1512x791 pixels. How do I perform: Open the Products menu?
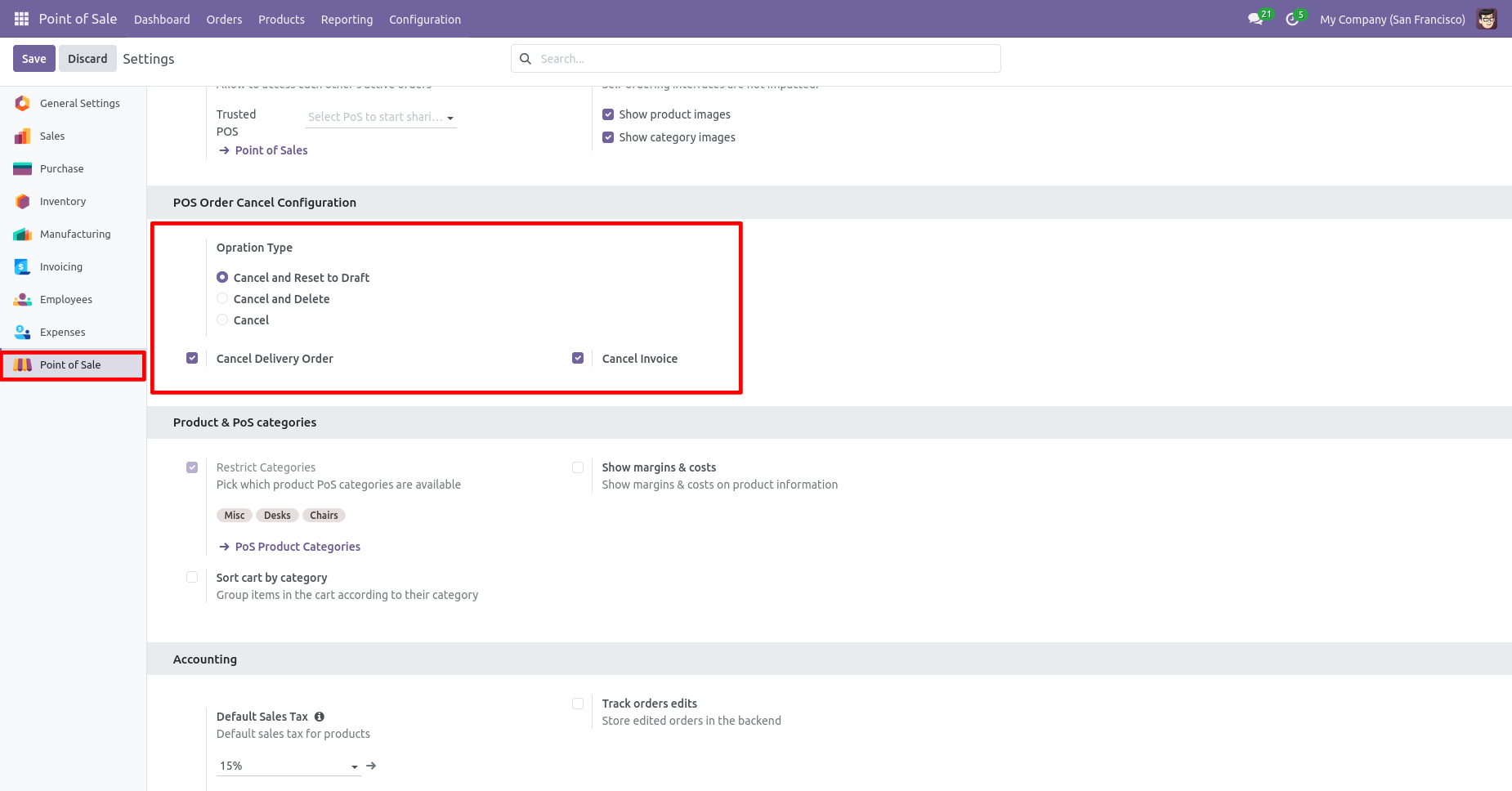point(281,20)
